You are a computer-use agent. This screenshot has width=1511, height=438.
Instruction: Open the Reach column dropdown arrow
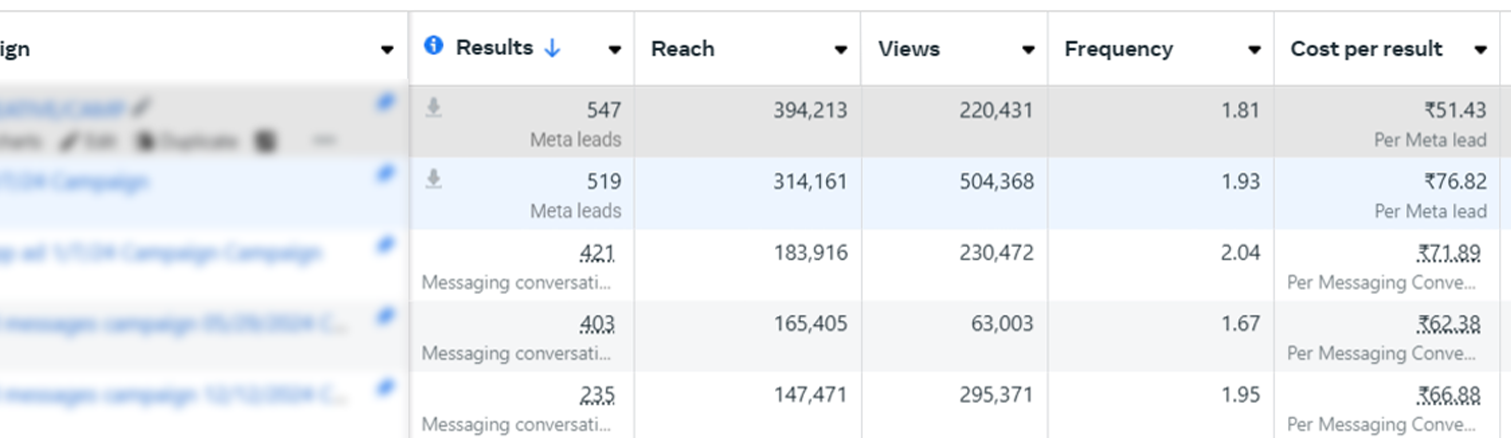(x=841, y=50)
